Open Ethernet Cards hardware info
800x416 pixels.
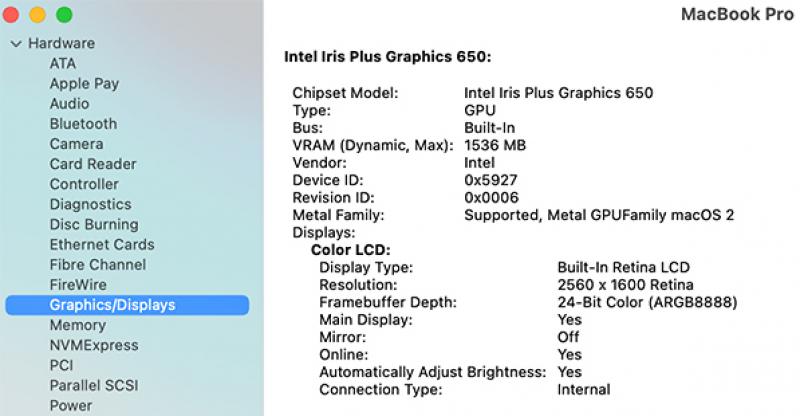(102, 244)
